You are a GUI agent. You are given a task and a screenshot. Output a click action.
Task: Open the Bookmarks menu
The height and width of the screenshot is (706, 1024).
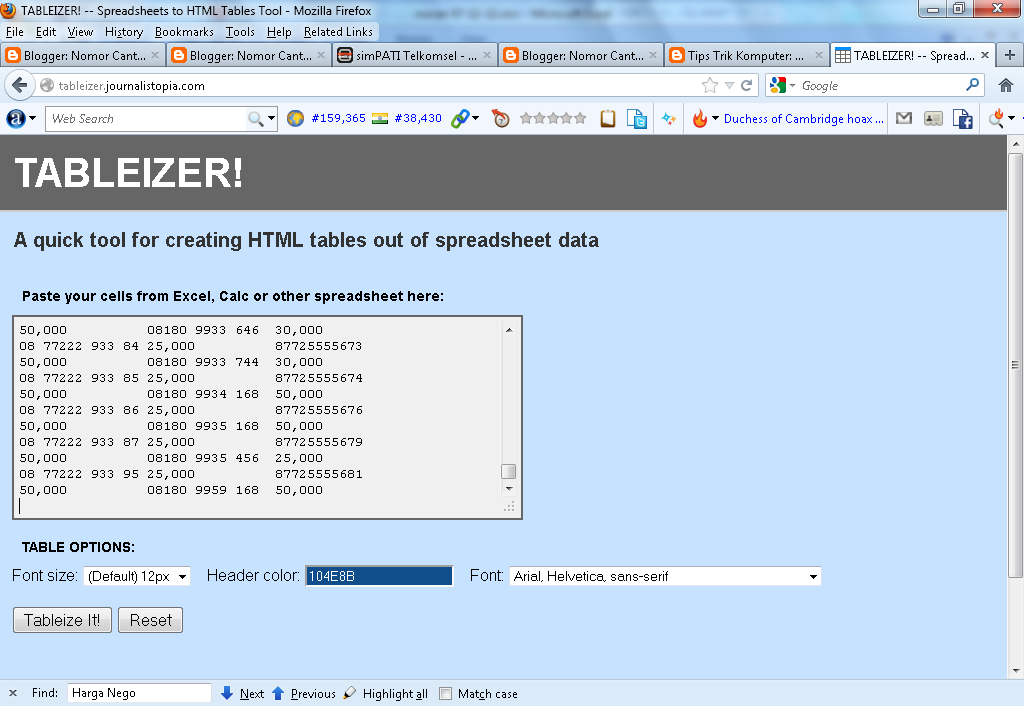tap(183, 31)
